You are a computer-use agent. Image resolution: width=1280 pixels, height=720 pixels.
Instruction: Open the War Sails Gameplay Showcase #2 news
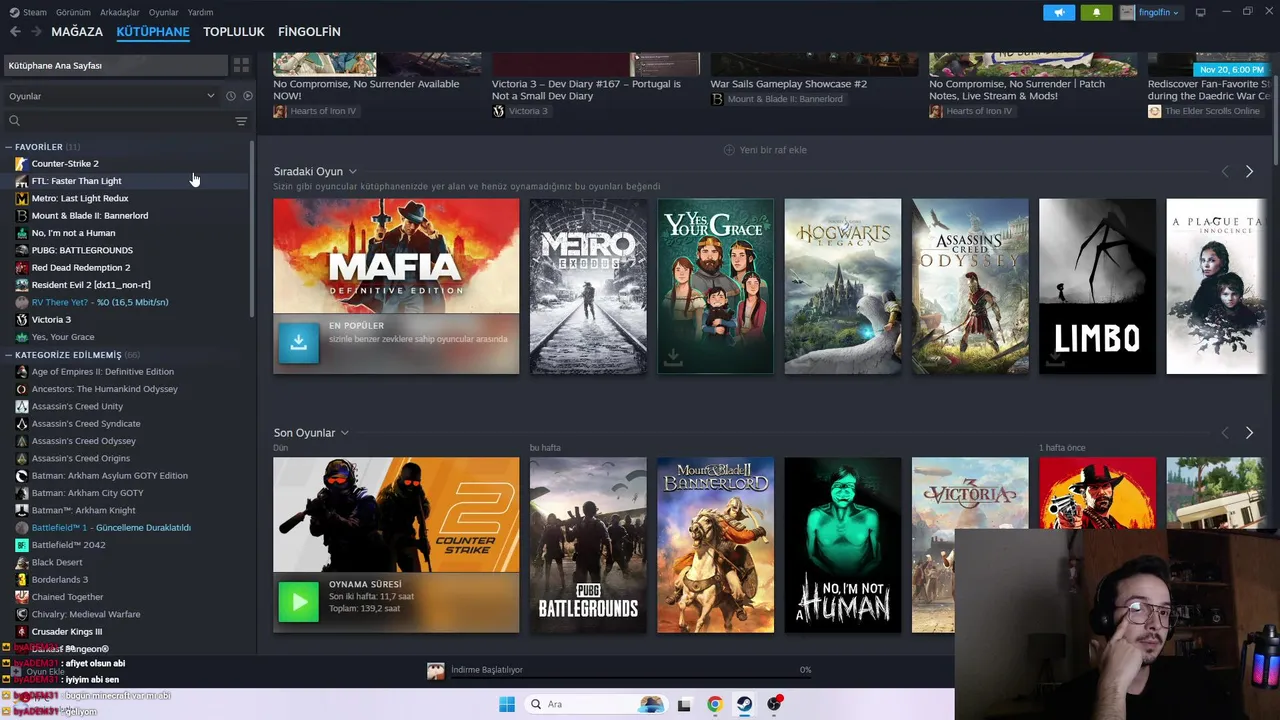[789, 84]
